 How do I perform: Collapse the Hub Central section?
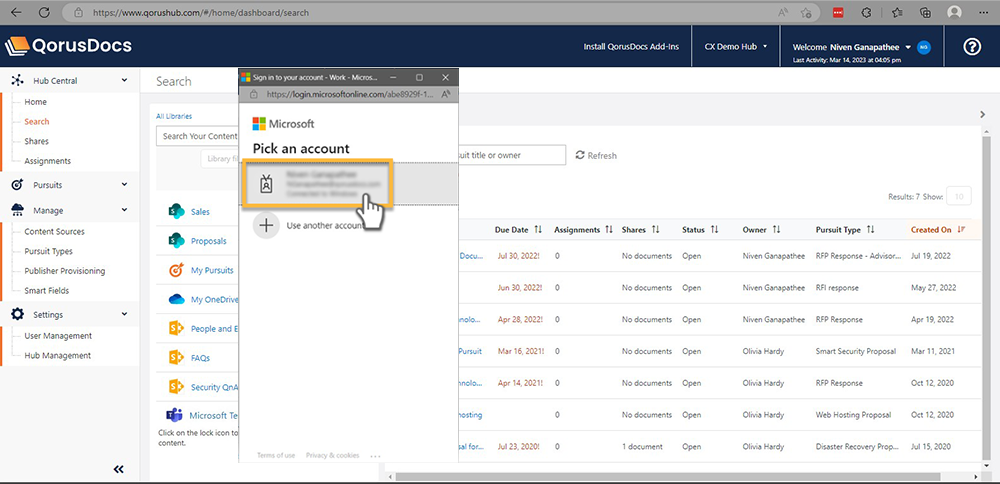click(x=124, y=80)
